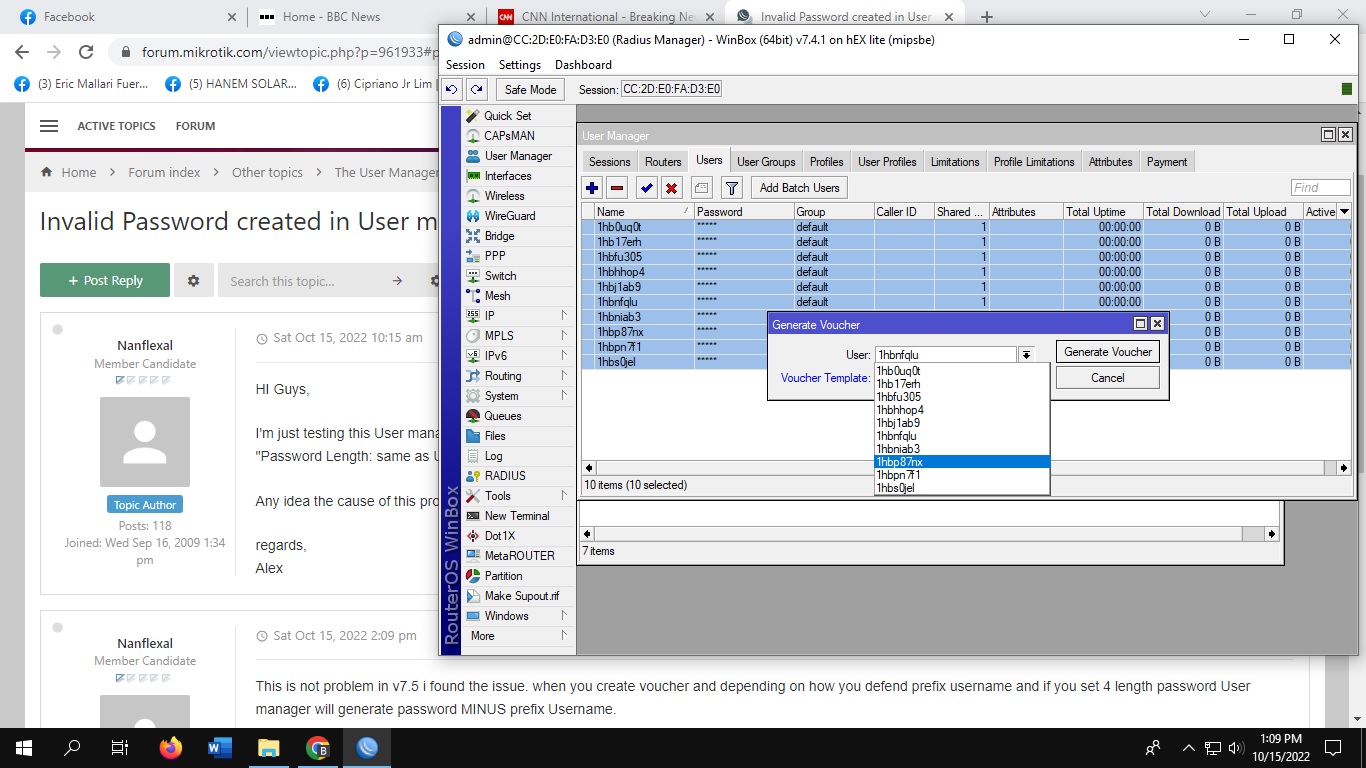Click the WinBox redo arrow icon
Viewport: 1366px width, 768px height.
[x=477, y=89]
